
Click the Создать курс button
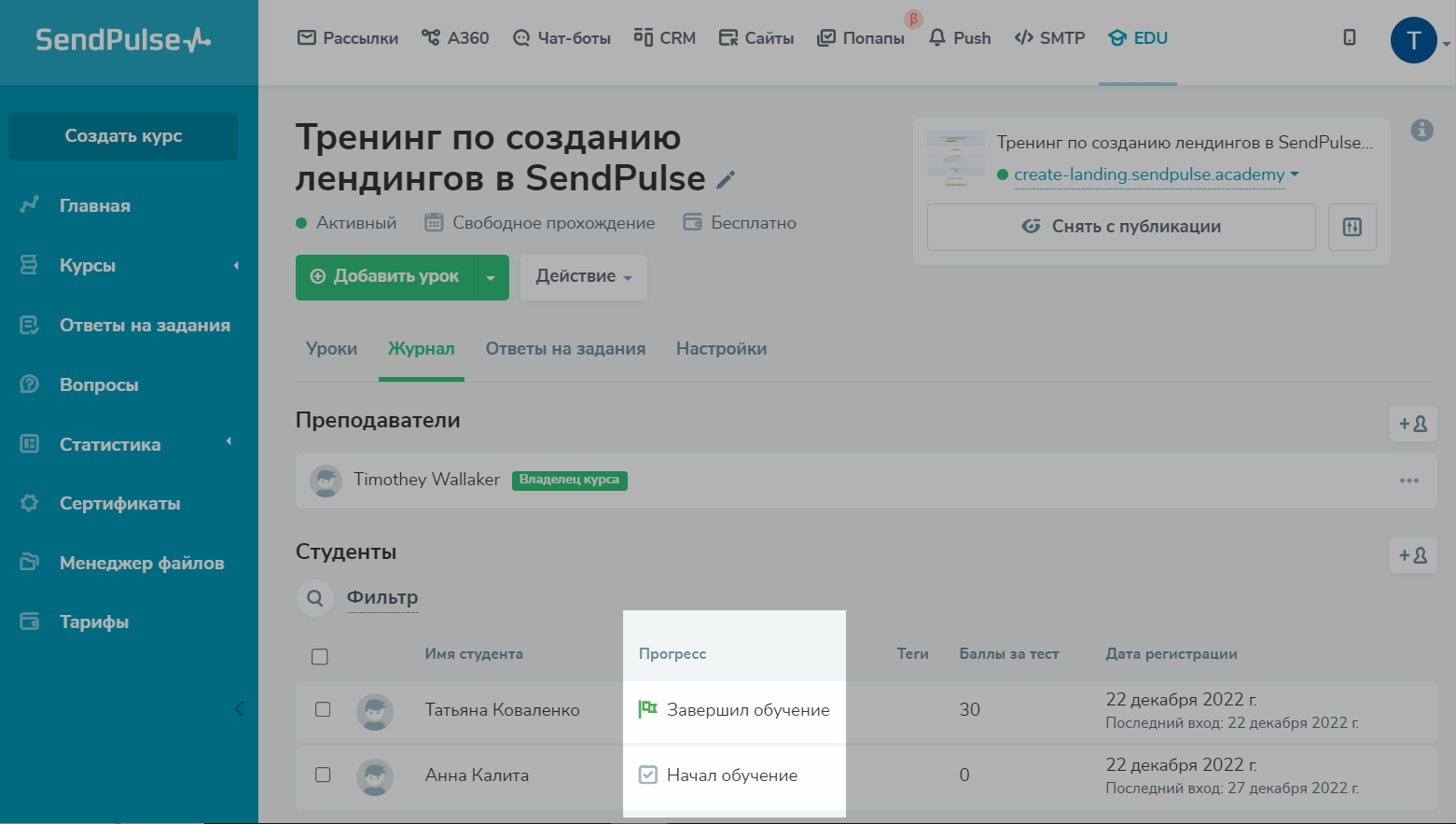pyautogui.click(x=123, y=136)
